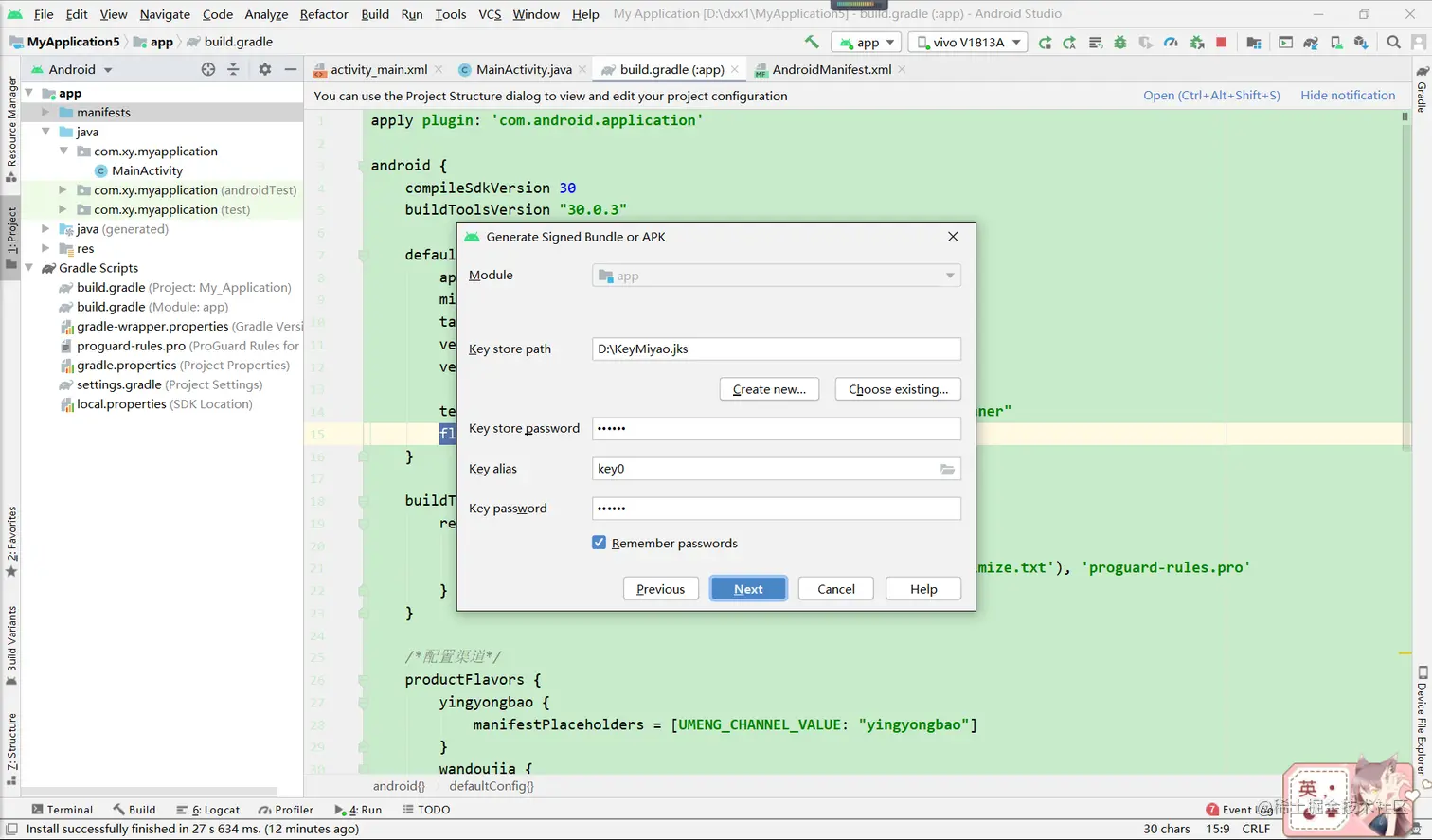Viewport: 1432px width, 840px height.
Task: Expand java (generated) folder
Action: [45, 229]
